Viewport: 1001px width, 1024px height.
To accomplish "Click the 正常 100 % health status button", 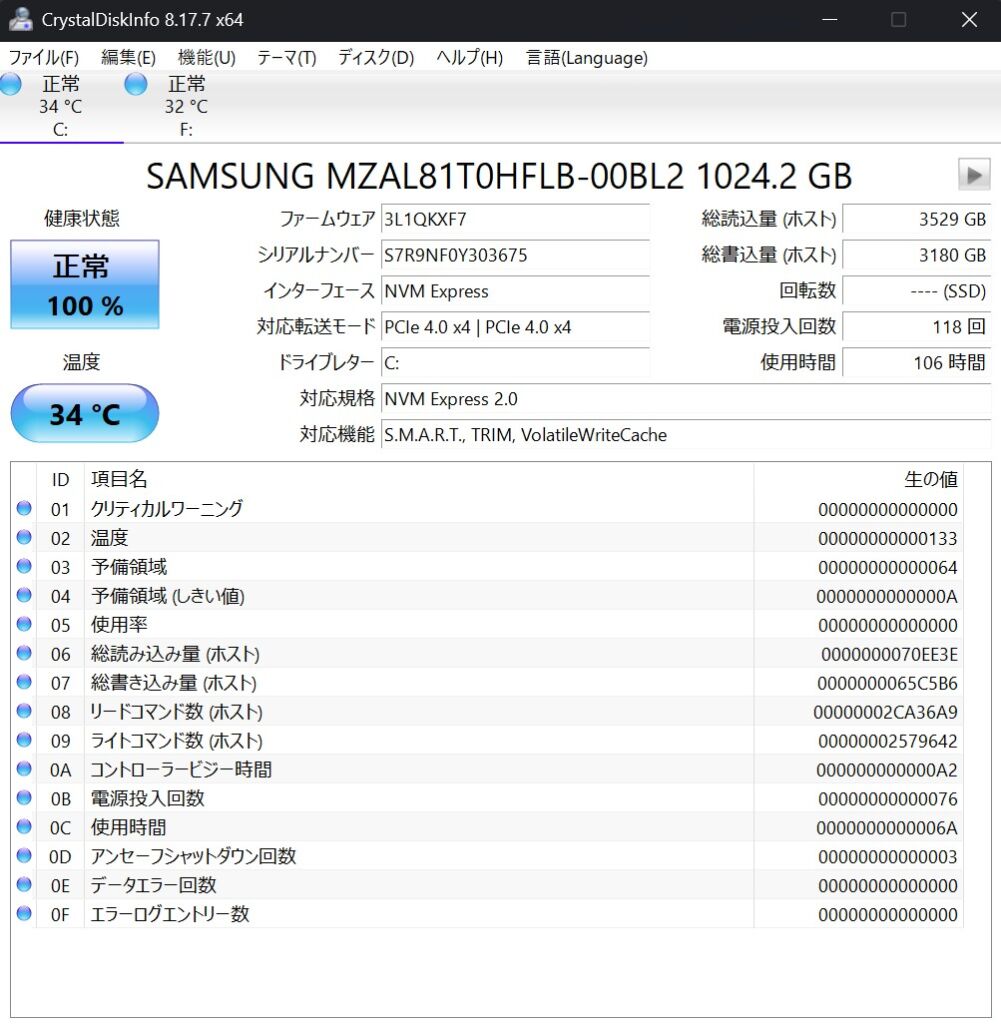I will (x=85, y=285).
